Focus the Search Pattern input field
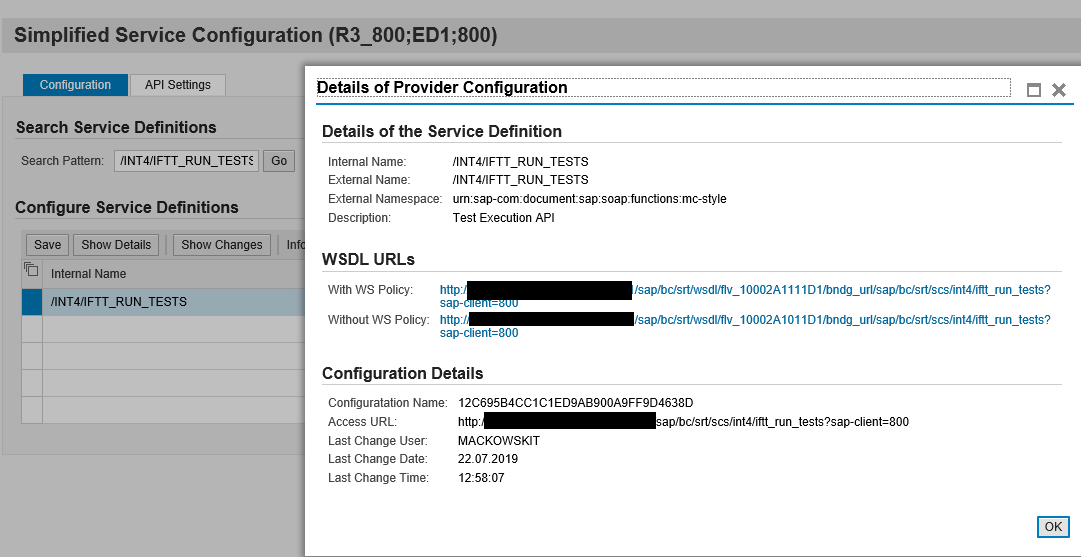The height and width of the screenshot is (557, 1081). [186, 161]
